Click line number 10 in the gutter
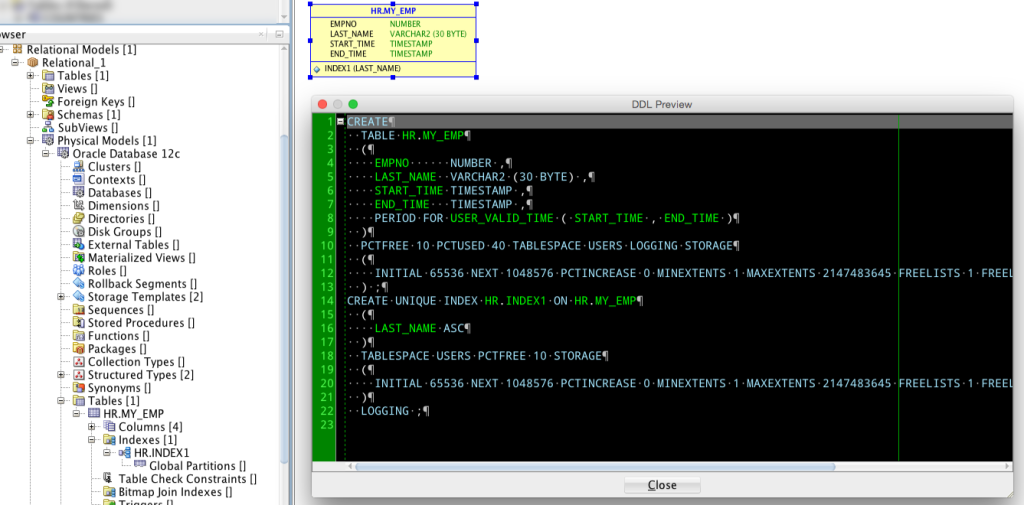 click(x=328, y=246)
